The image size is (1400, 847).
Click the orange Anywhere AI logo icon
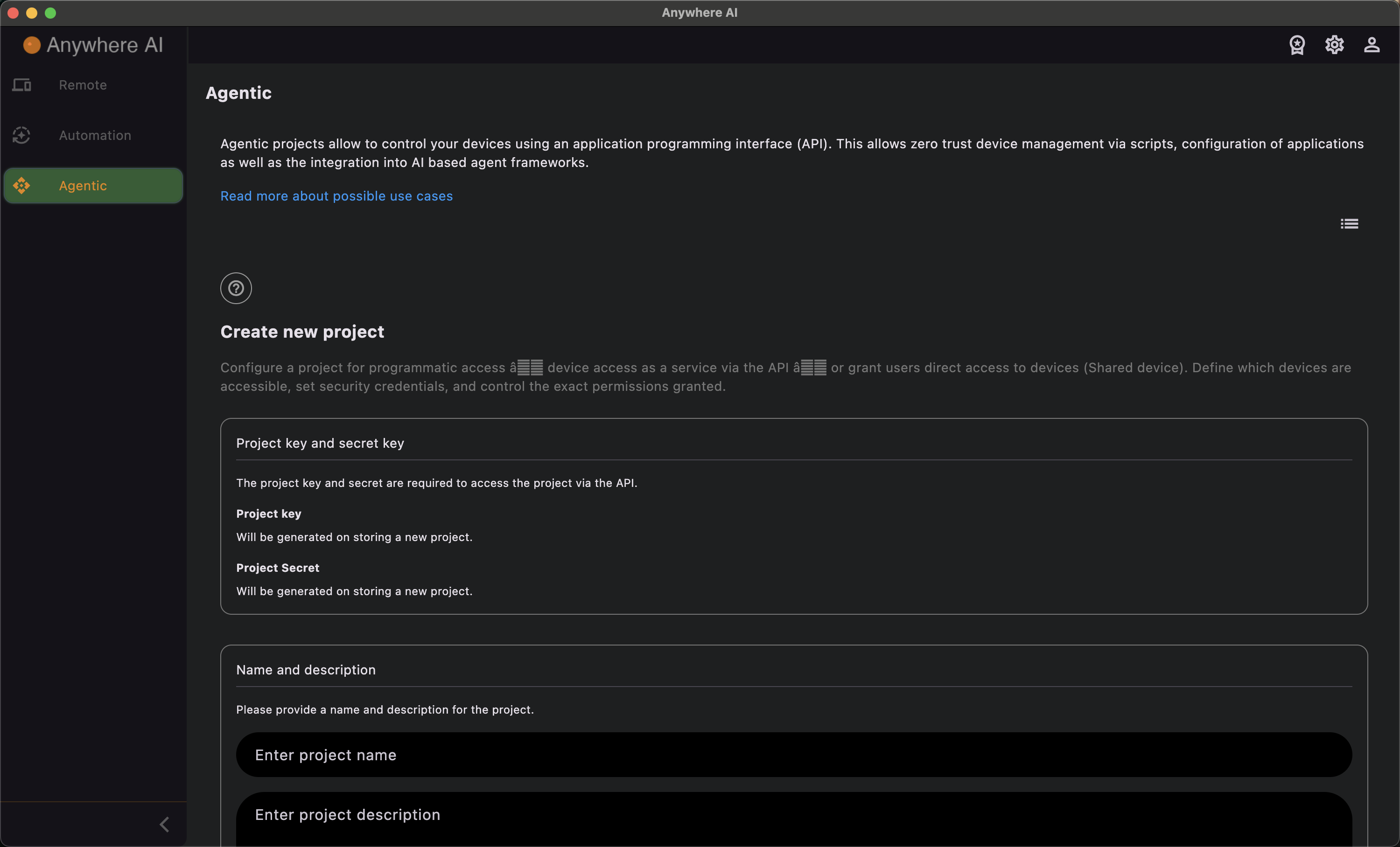click(32, 45)
